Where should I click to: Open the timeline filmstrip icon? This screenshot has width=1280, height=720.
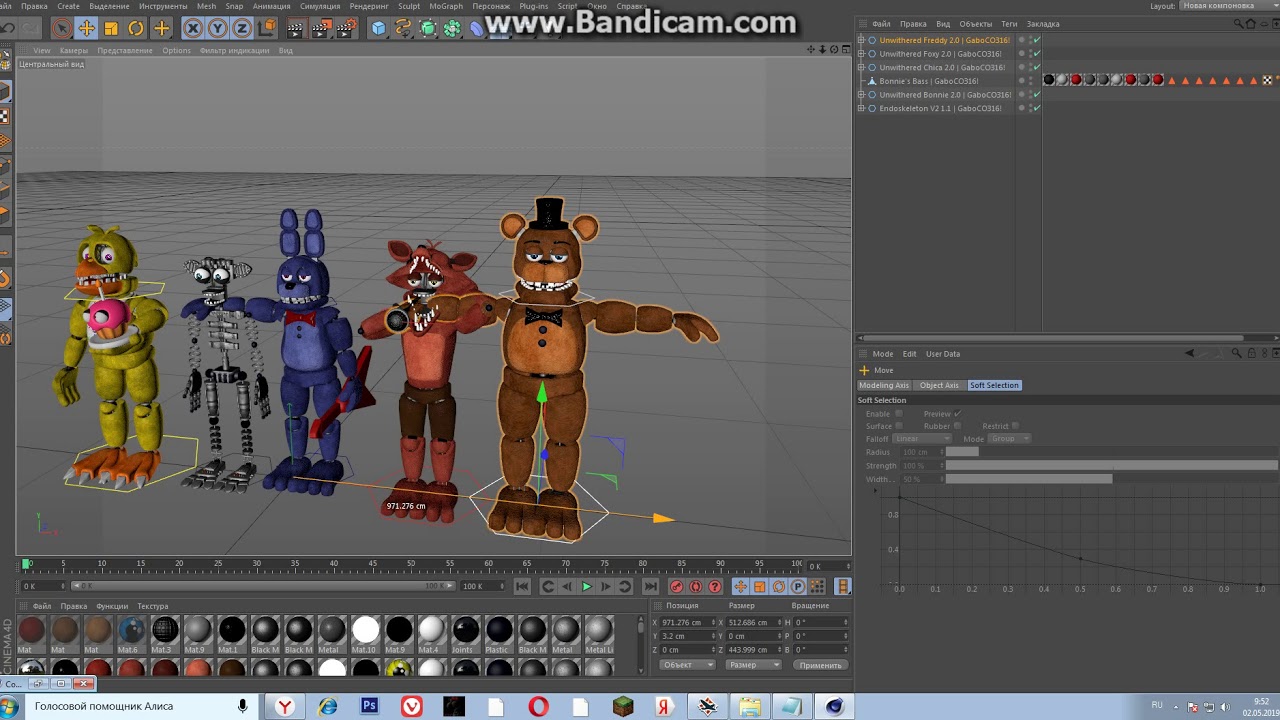pos(843,587)
